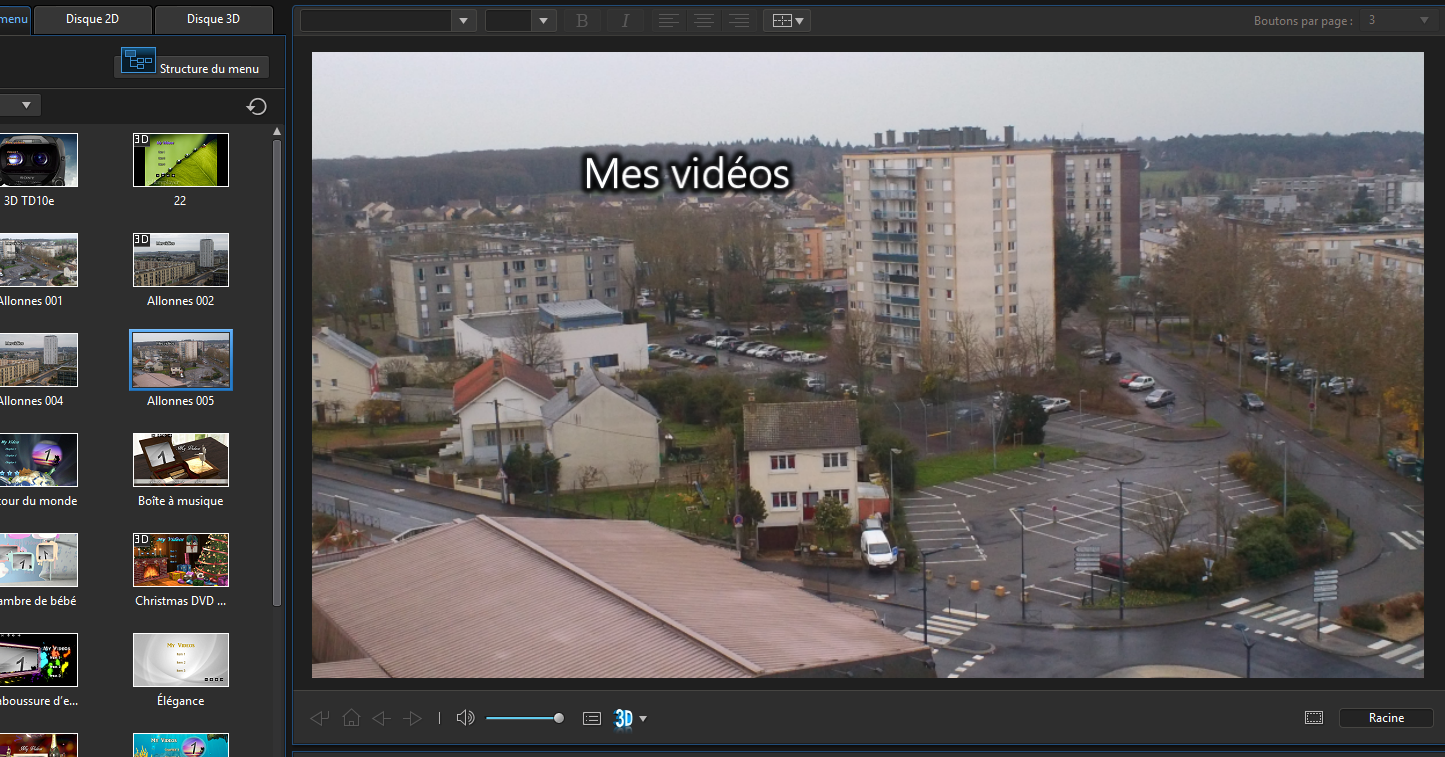Select the 3D TD10e menu template
The width and height of the screenshot is (1445, 757).
[38, 160]
